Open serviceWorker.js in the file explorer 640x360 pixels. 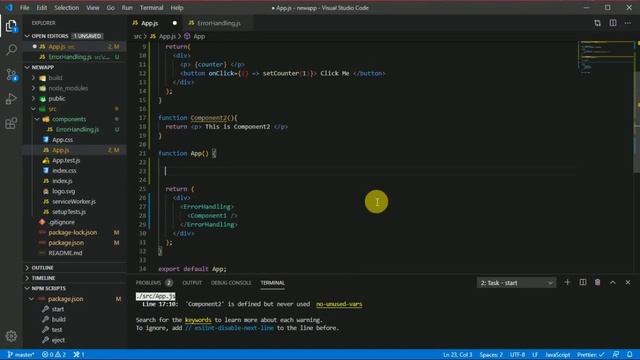pos(73,201)
